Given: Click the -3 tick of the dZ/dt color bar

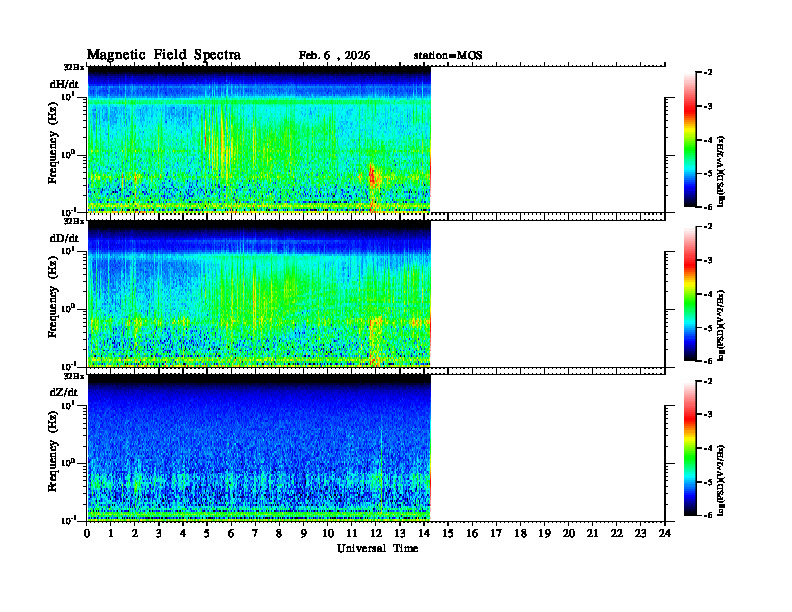Looking at the screenshot, I should point(708,414).
